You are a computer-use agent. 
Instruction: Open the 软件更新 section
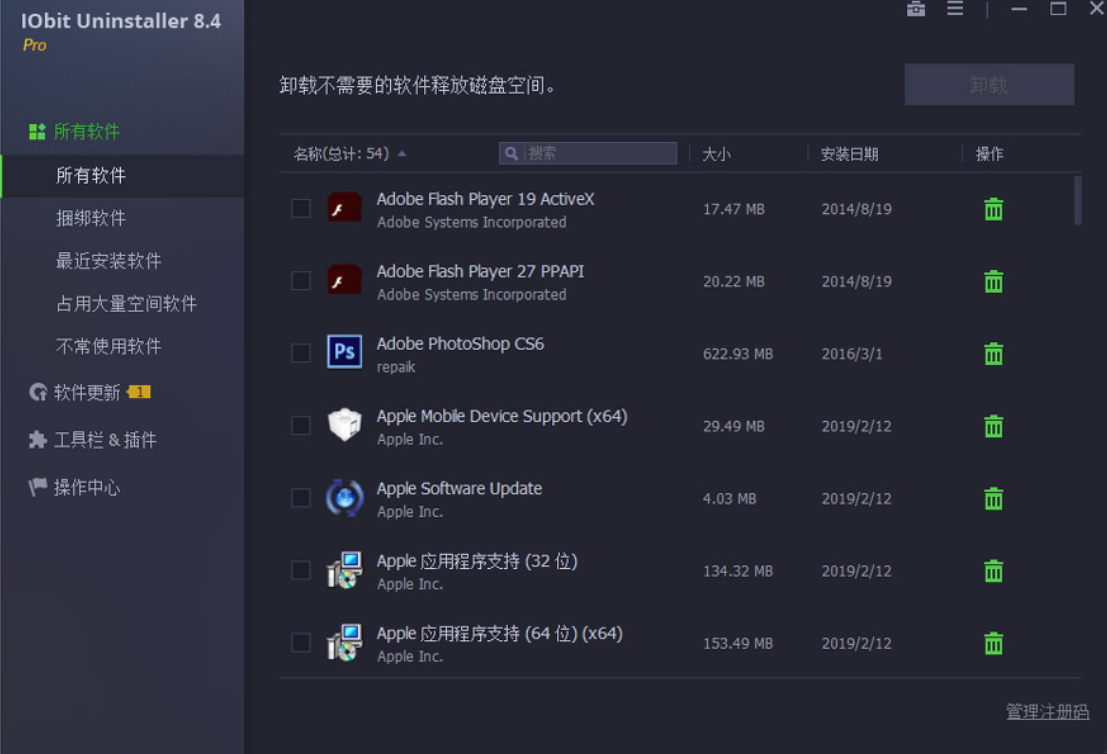click(x=87, y=392)
